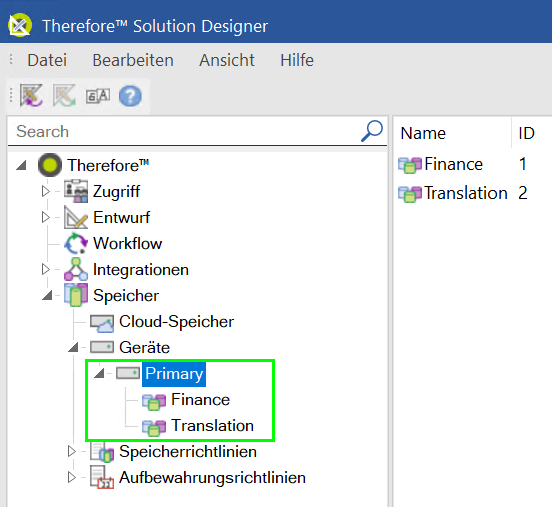Viewport: 552px width, 507px height.
Task: Expand the Entwurf tree node
Action: (x=45, y=217)
